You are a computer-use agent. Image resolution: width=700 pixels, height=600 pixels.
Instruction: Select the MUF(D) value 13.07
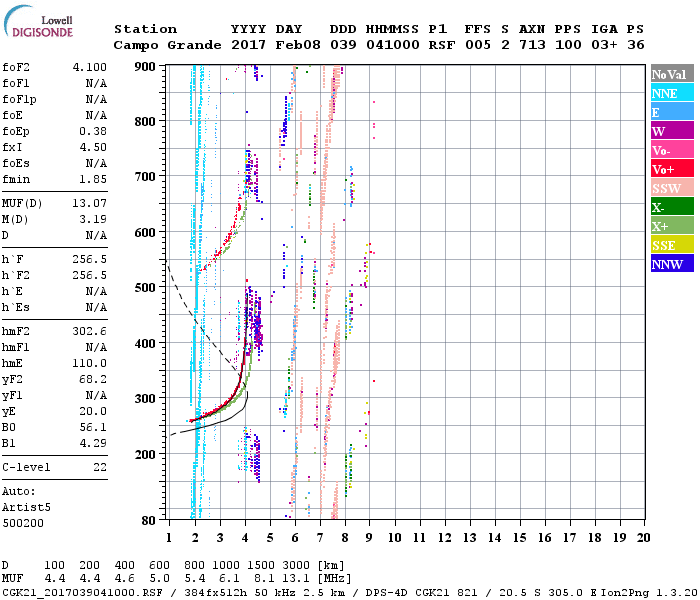(x=90, y=204)
